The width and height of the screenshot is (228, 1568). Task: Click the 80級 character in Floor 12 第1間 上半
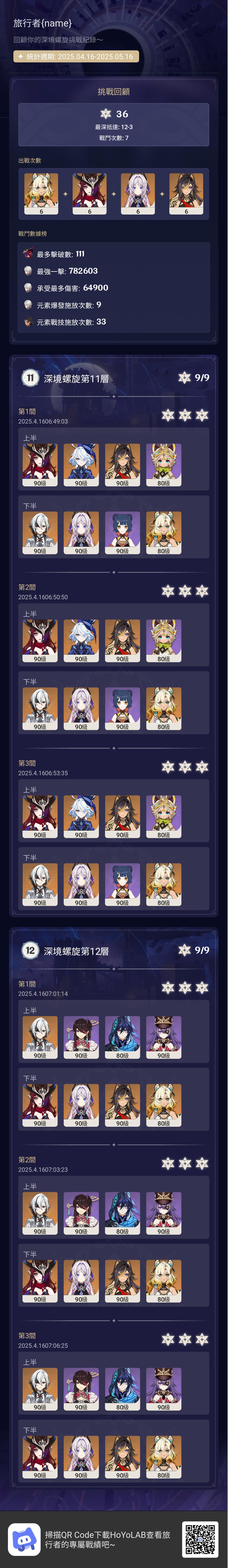[123, 1037]
